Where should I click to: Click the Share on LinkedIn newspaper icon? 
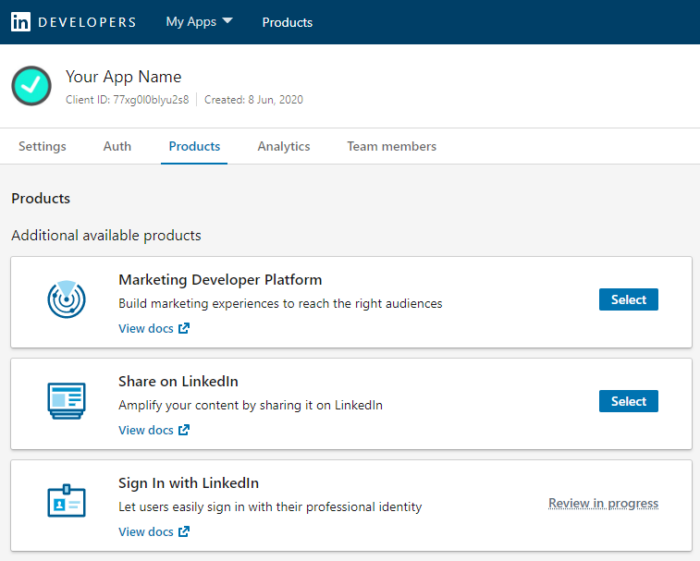tap(67, 401)
